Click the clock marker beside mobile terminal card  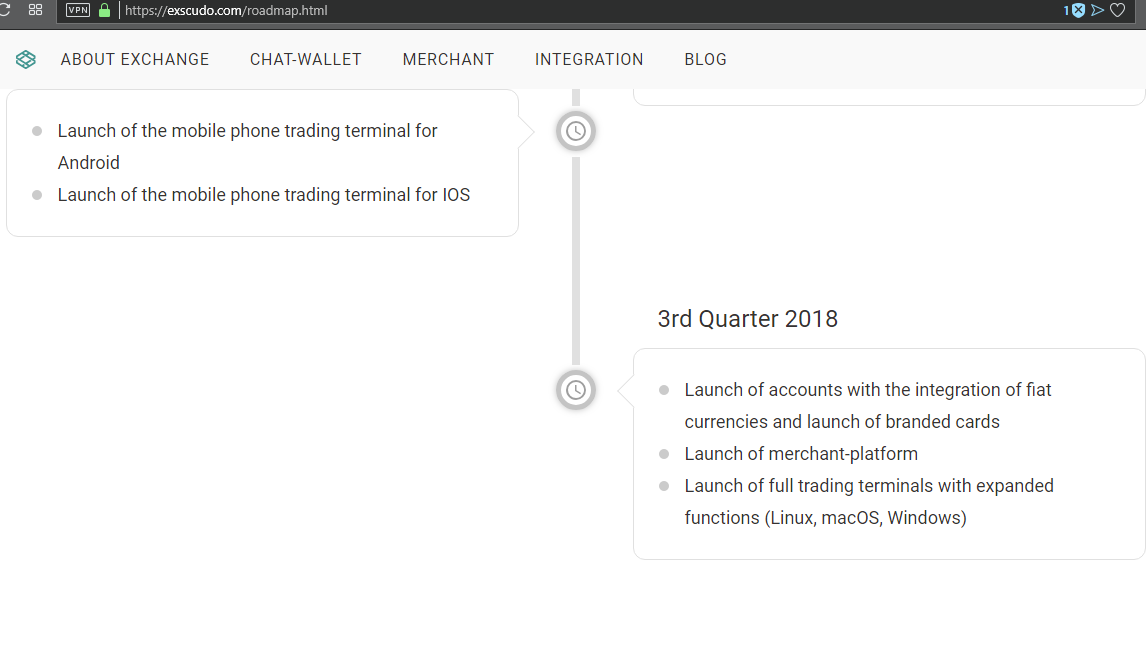[576, 132]
